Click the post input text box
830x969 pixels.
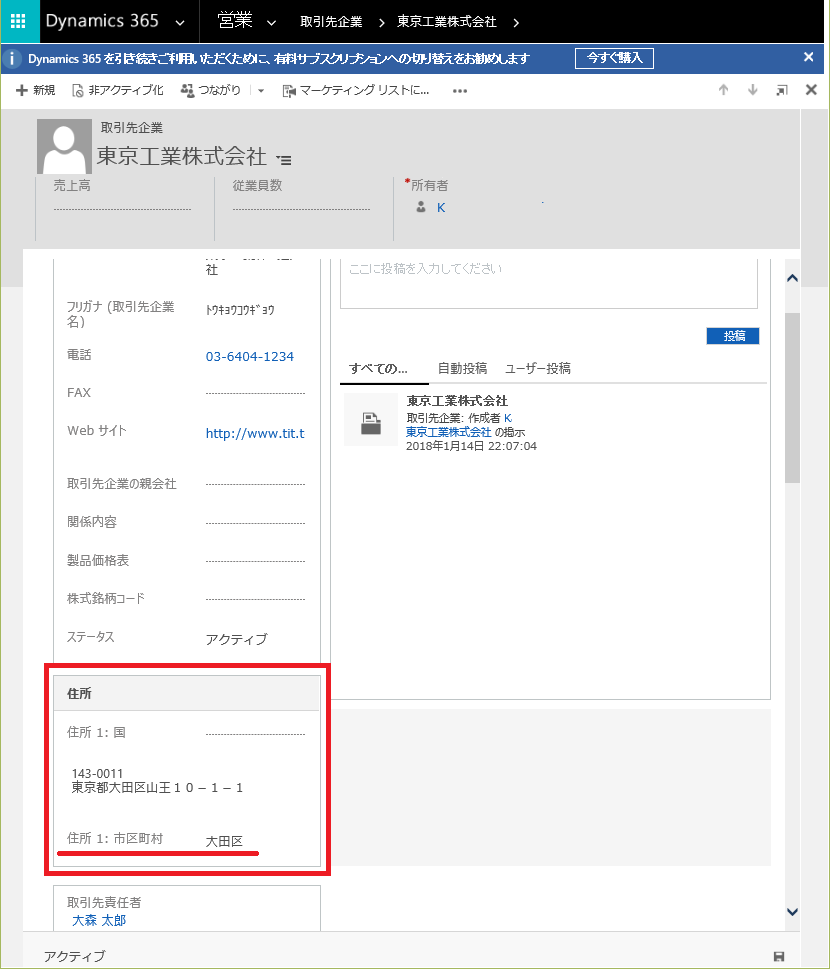coord(549,283)
